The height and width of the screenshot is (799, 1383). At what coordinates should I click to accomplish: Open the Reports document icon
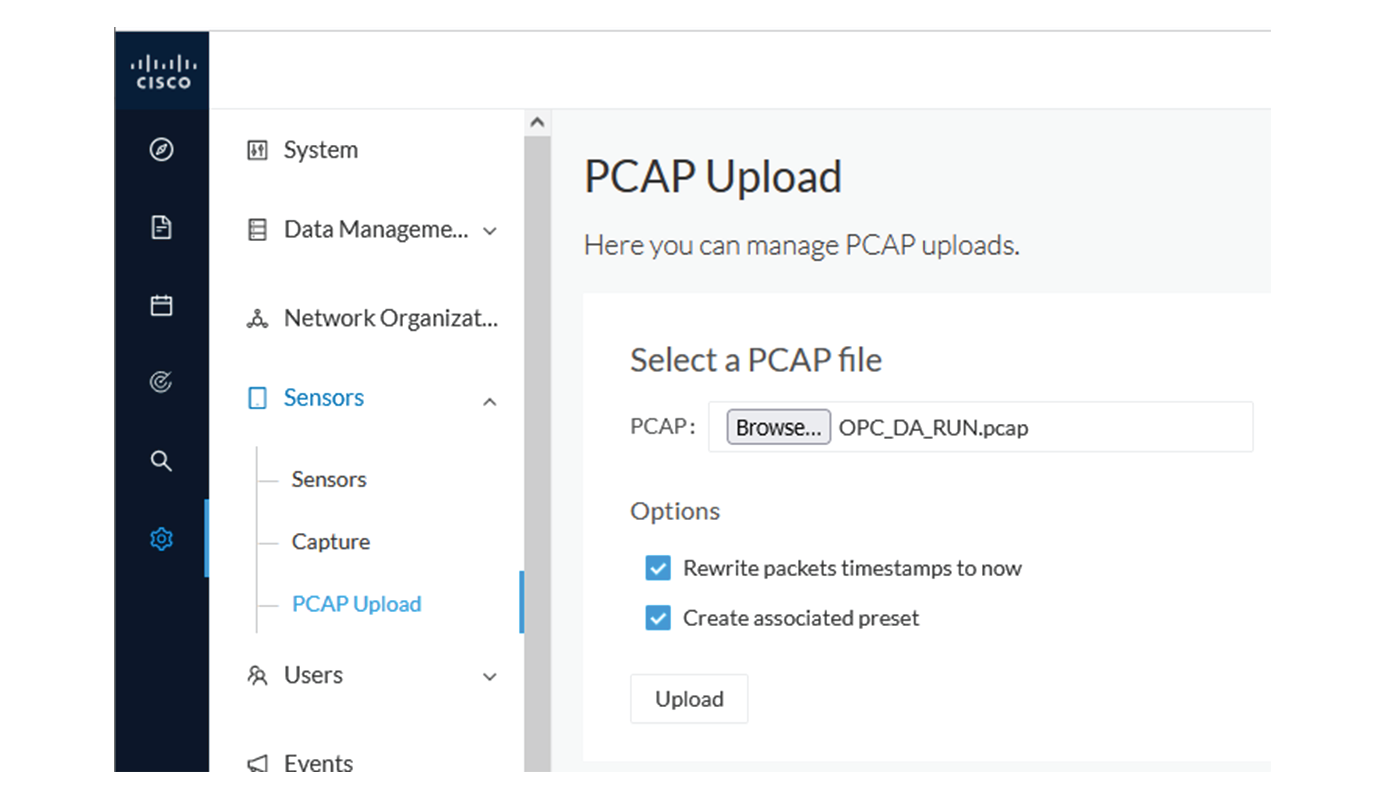(x=161, y=228)
